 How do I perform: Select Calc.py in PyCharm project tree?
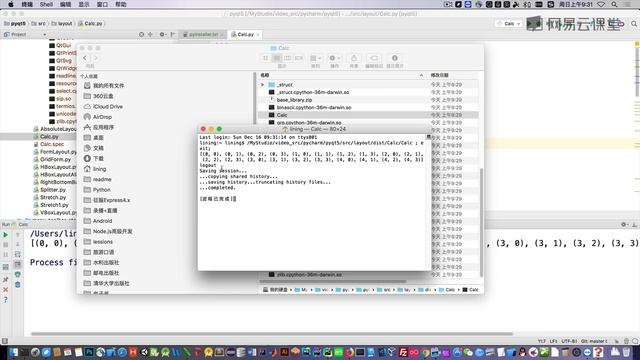[x=46, y=137]
